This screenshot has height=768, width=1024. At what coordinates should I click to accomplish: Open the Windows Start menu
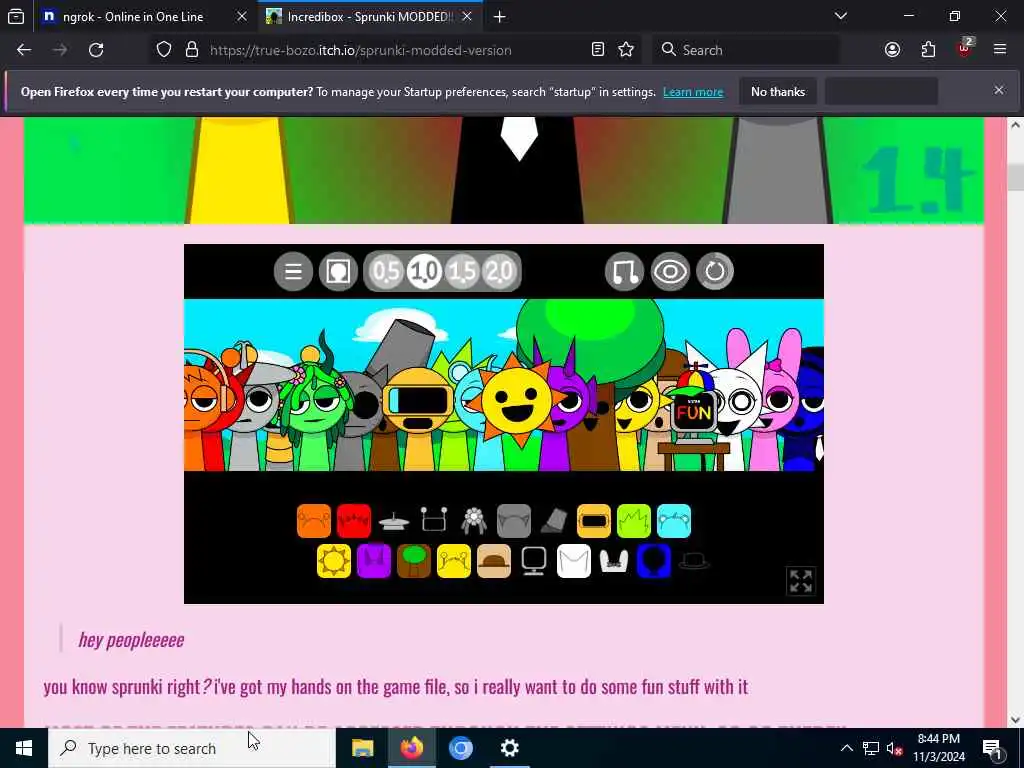24,748
